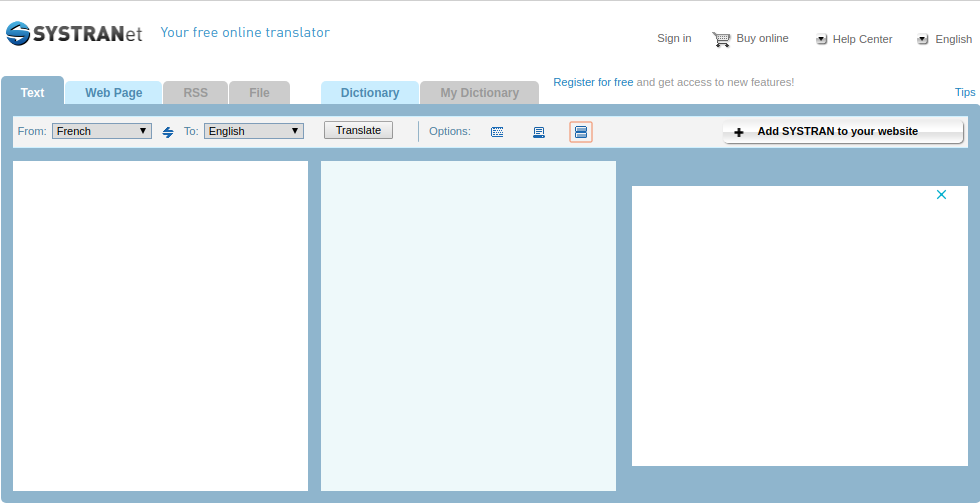Open the My Dictionary tab

pyautogui.click(x=479, y=93)
